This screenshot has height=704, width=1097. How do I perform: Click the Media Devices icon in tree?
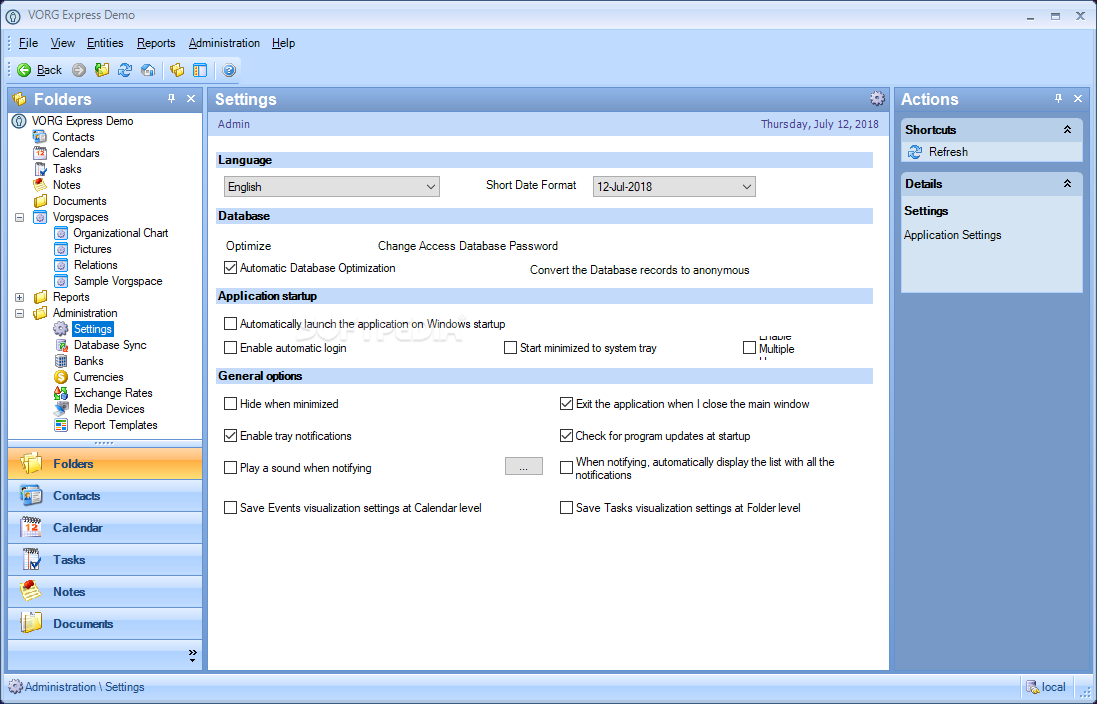62,409
